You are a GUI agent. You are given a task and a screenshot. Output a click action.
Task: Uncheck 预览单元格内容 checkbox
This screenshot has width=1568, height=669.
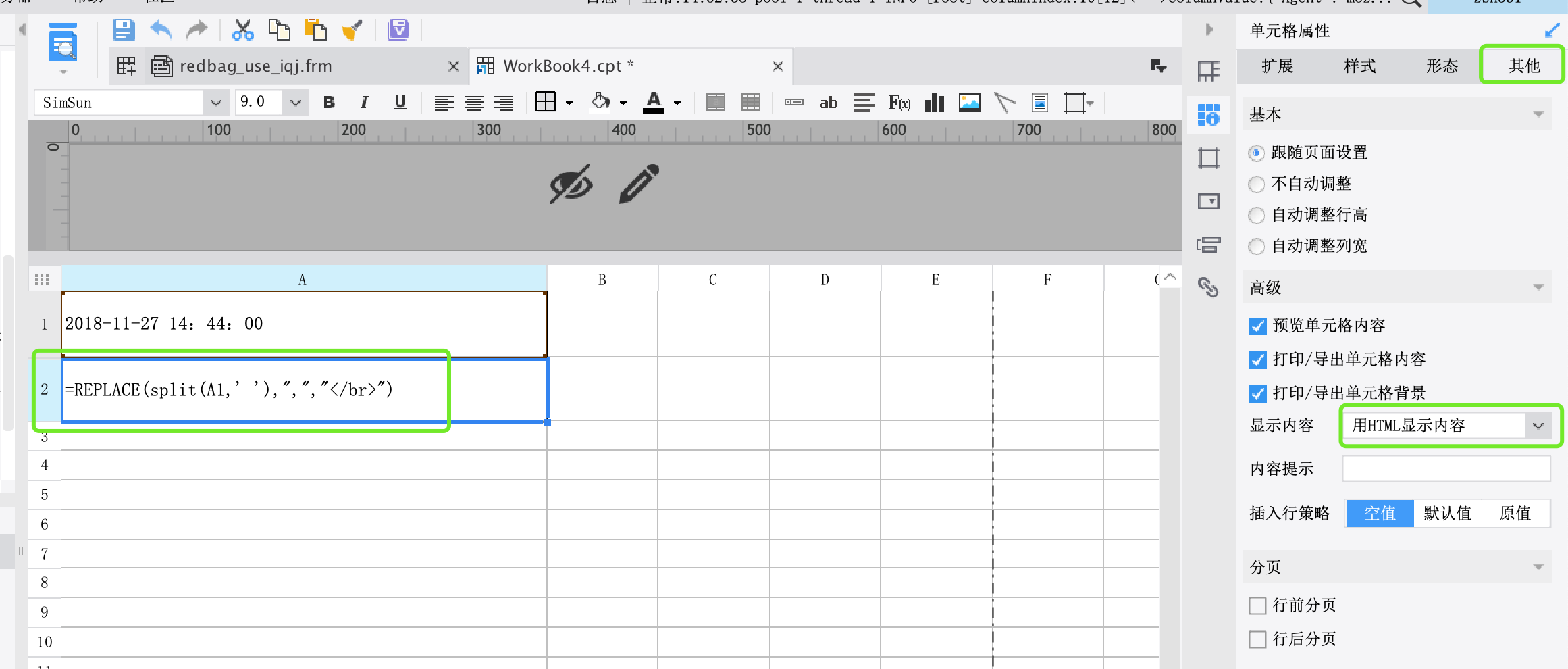[x=1257, y=326]
